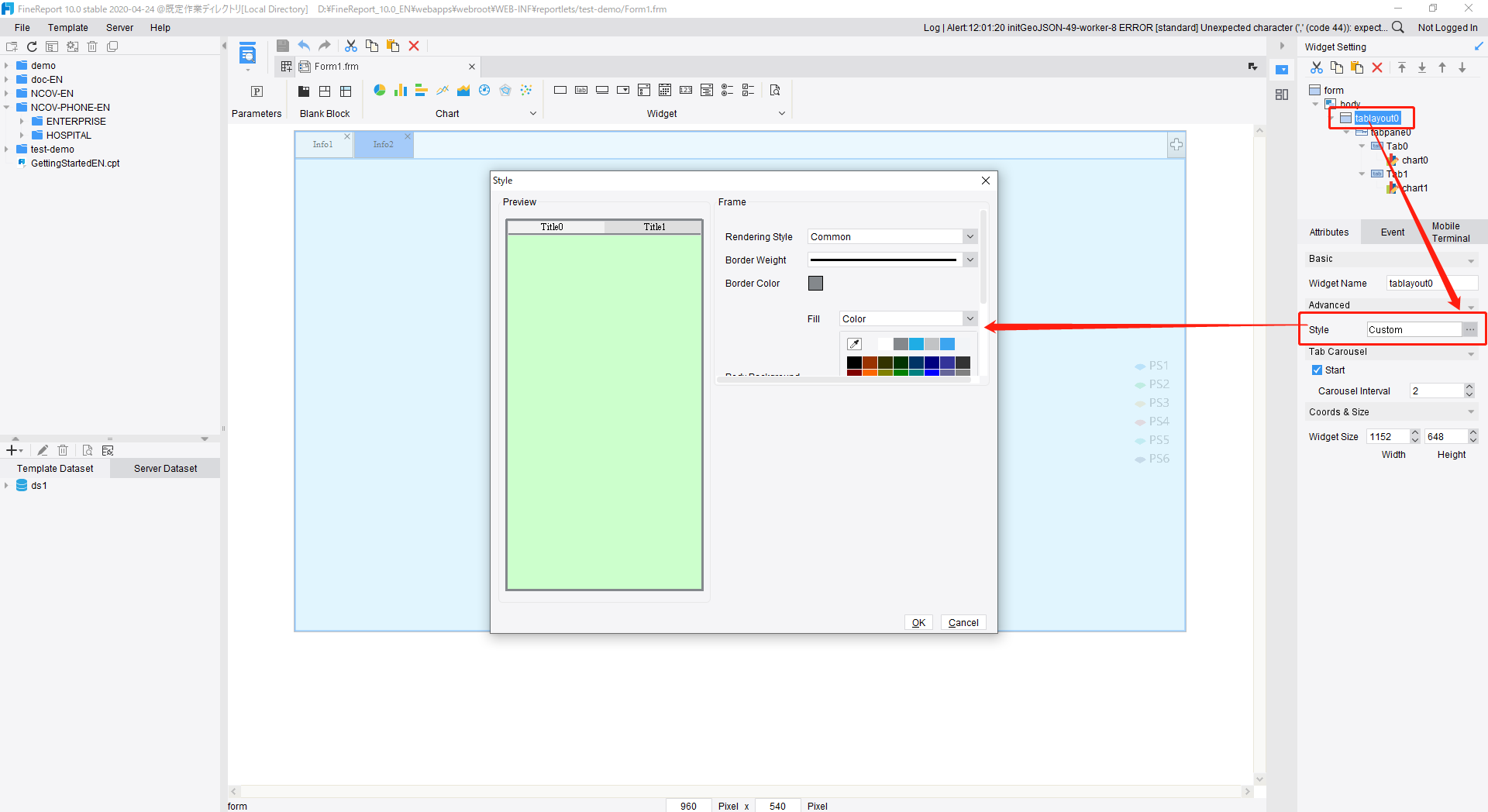Insert a date picker widget
The image size is (1488, 812).
[664, 90]
